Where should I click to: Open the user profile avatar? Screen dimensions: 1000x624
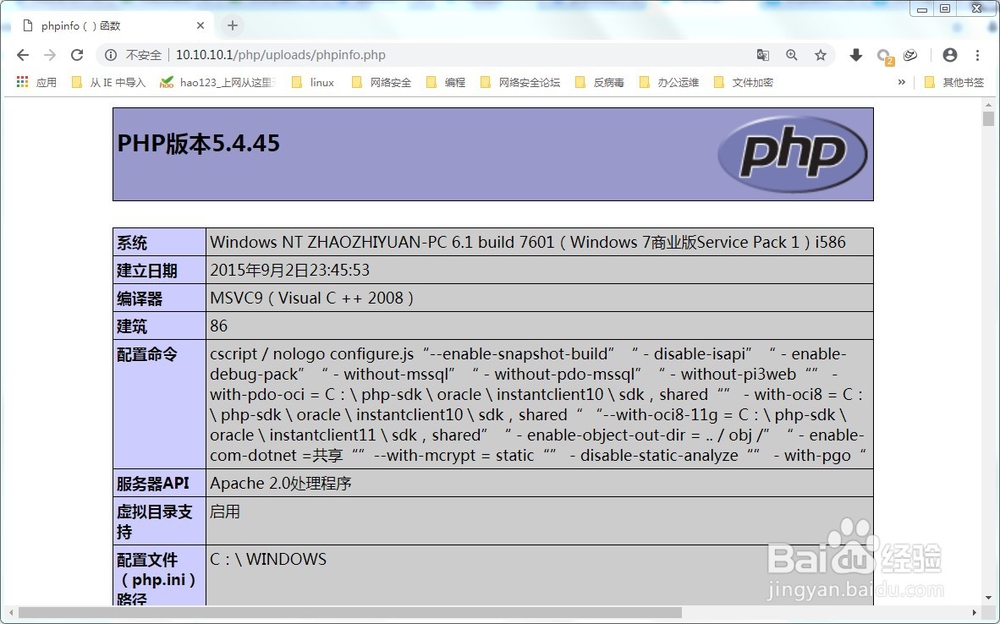(950, 55)
